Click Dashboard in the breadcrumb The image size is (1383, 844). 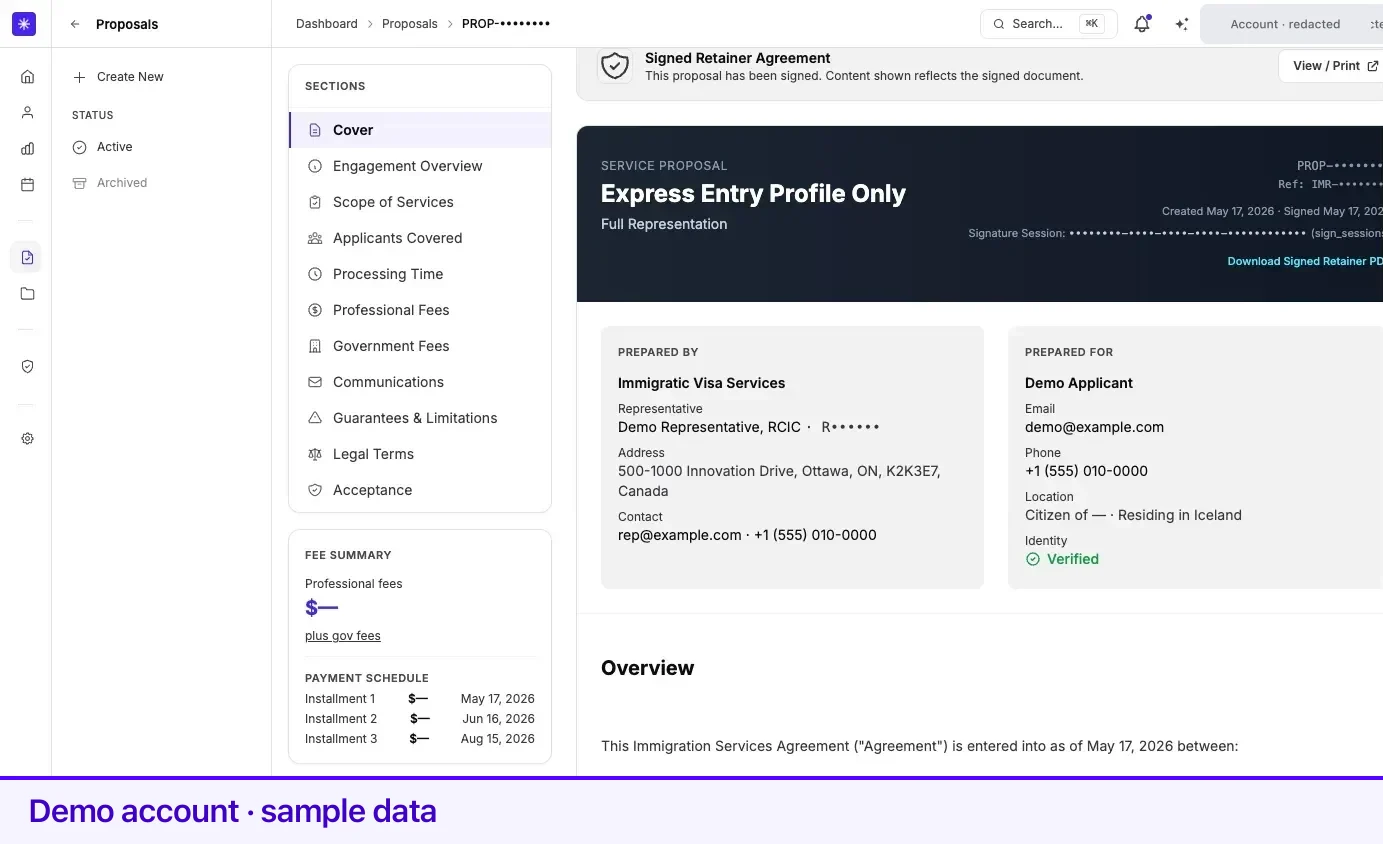point(326,24)
